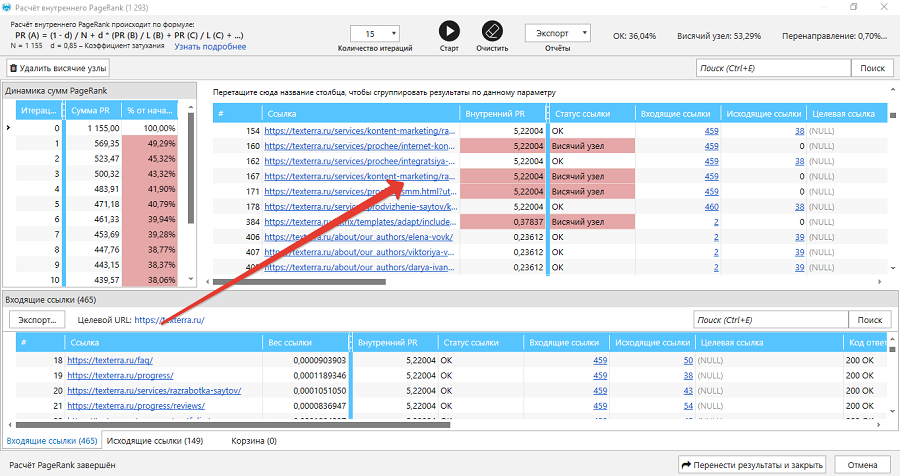
Task: Click the upper Поиск button
Action: pyautogui.click(x=872, y=68)
